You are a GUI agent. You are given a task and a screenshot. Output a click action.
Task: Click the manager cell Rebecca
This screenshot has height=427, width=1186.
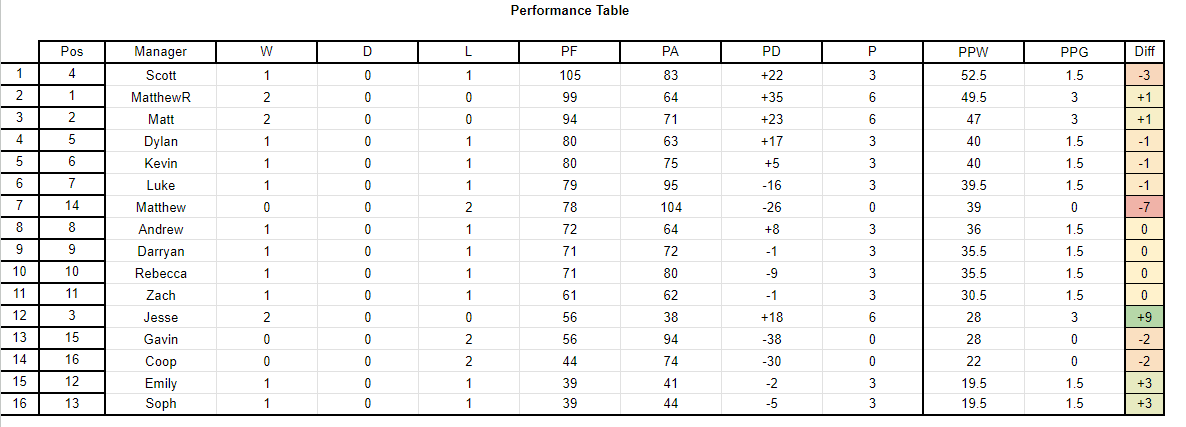click(x=160, y=273)
